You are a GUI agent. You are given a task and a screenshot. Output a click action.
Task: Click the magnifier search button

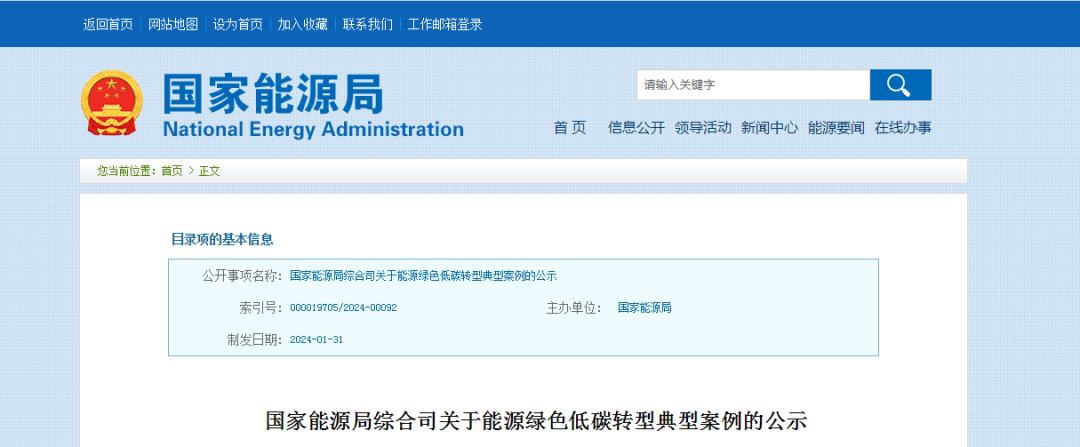pos(900,85)
